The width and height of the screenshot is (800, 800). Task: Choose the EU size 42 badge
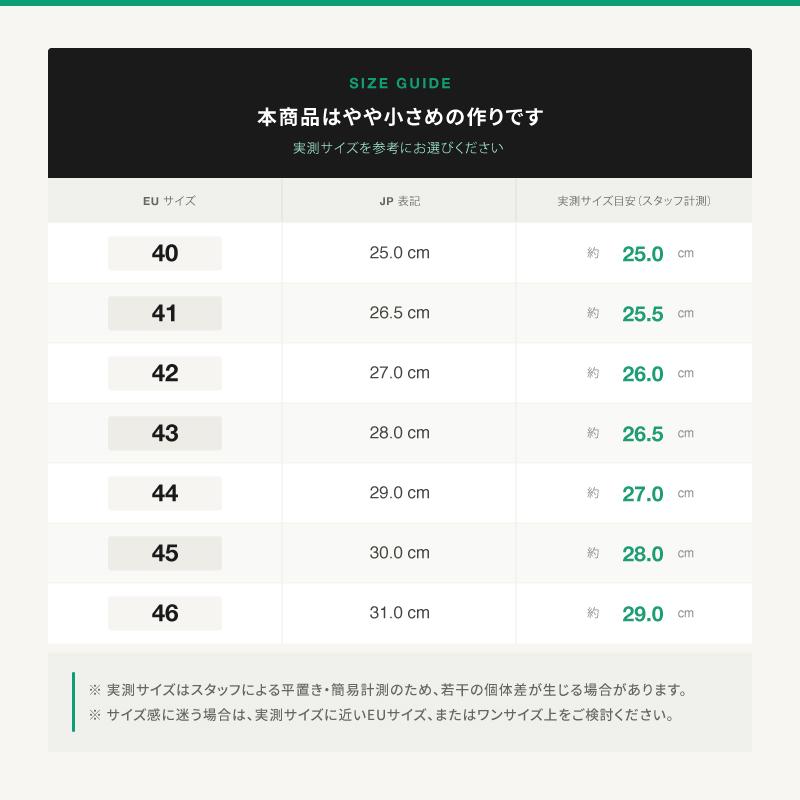pyautogui.click(x=165, y=373)
